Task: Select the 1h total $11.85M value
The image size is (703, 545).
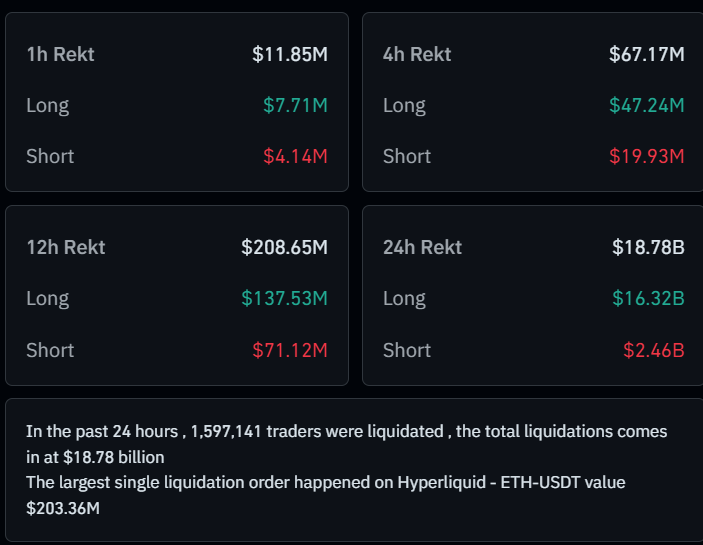Action: (x=289, y=54)
